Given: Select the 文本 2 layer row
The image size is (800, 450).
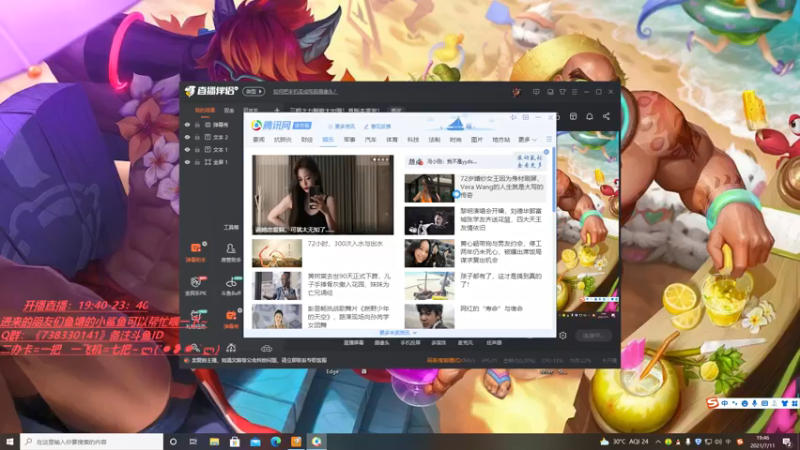Looking at the screenshot, I should click(212, 137).
